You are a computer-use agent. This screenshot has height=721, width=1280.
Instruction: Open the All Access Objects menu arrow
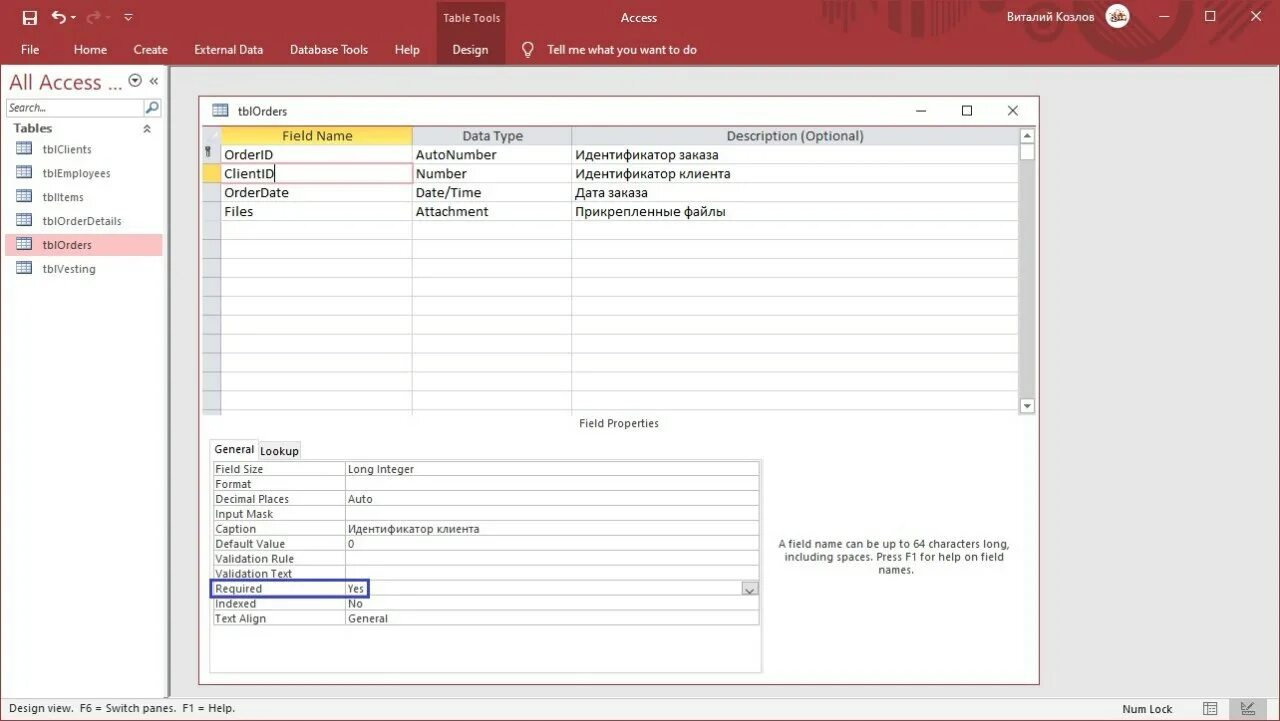[x=134, y=80]
